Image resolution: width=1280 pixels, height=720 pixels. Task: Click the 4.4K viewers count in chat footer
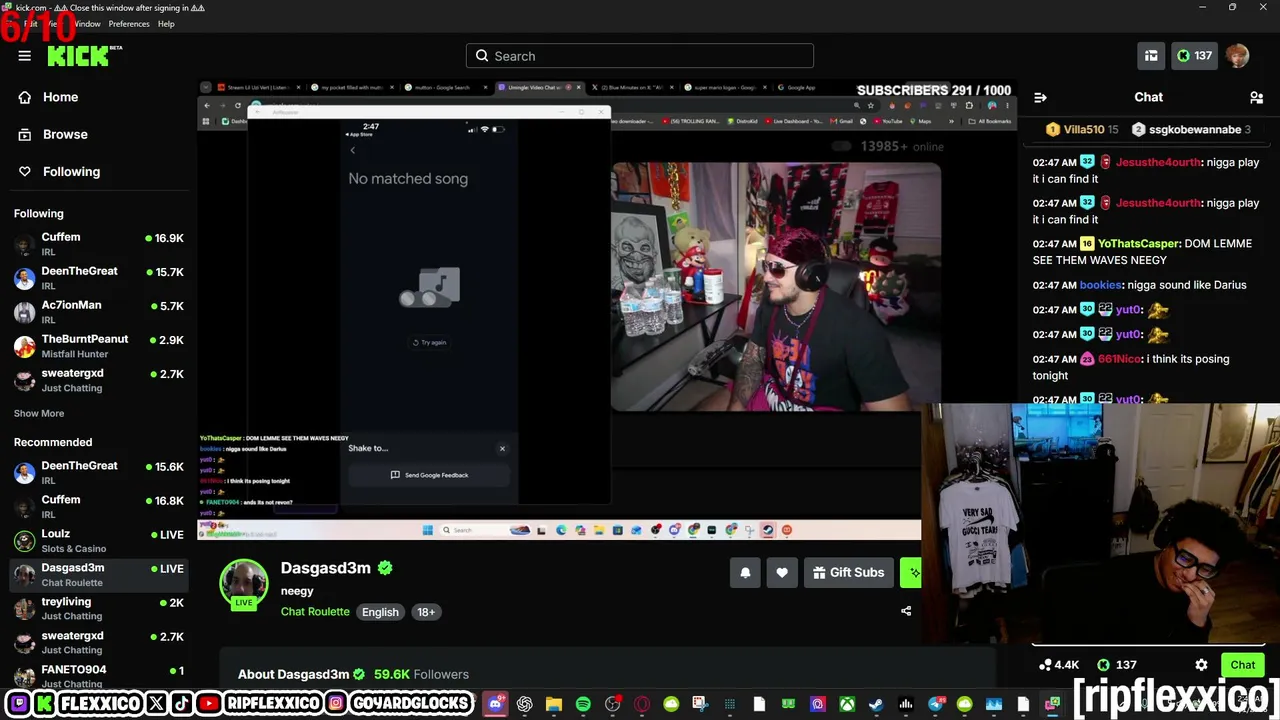[x=1059, y=665]
